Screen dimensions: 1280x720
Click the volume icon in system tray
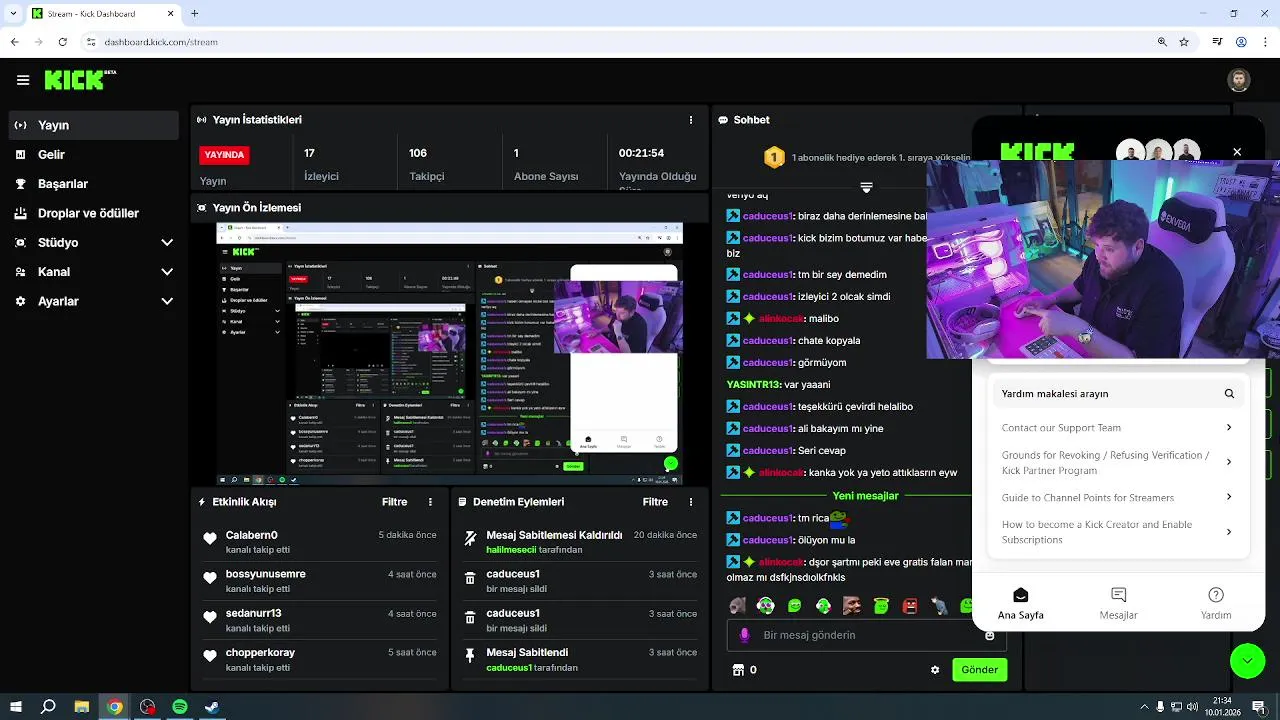coord(1192,707)
